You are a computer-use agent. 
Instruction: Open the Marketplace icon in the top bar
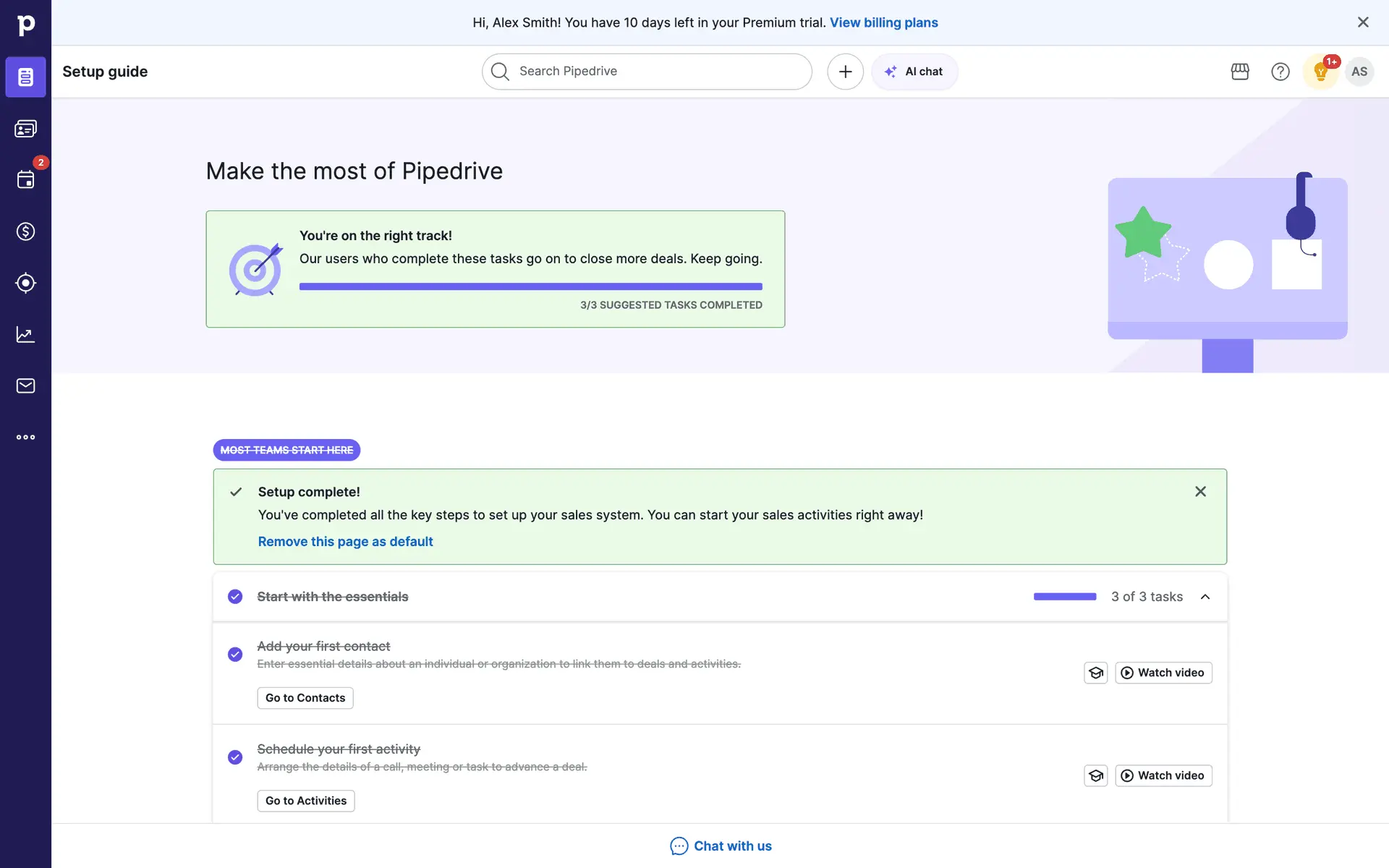[1240, 72]
